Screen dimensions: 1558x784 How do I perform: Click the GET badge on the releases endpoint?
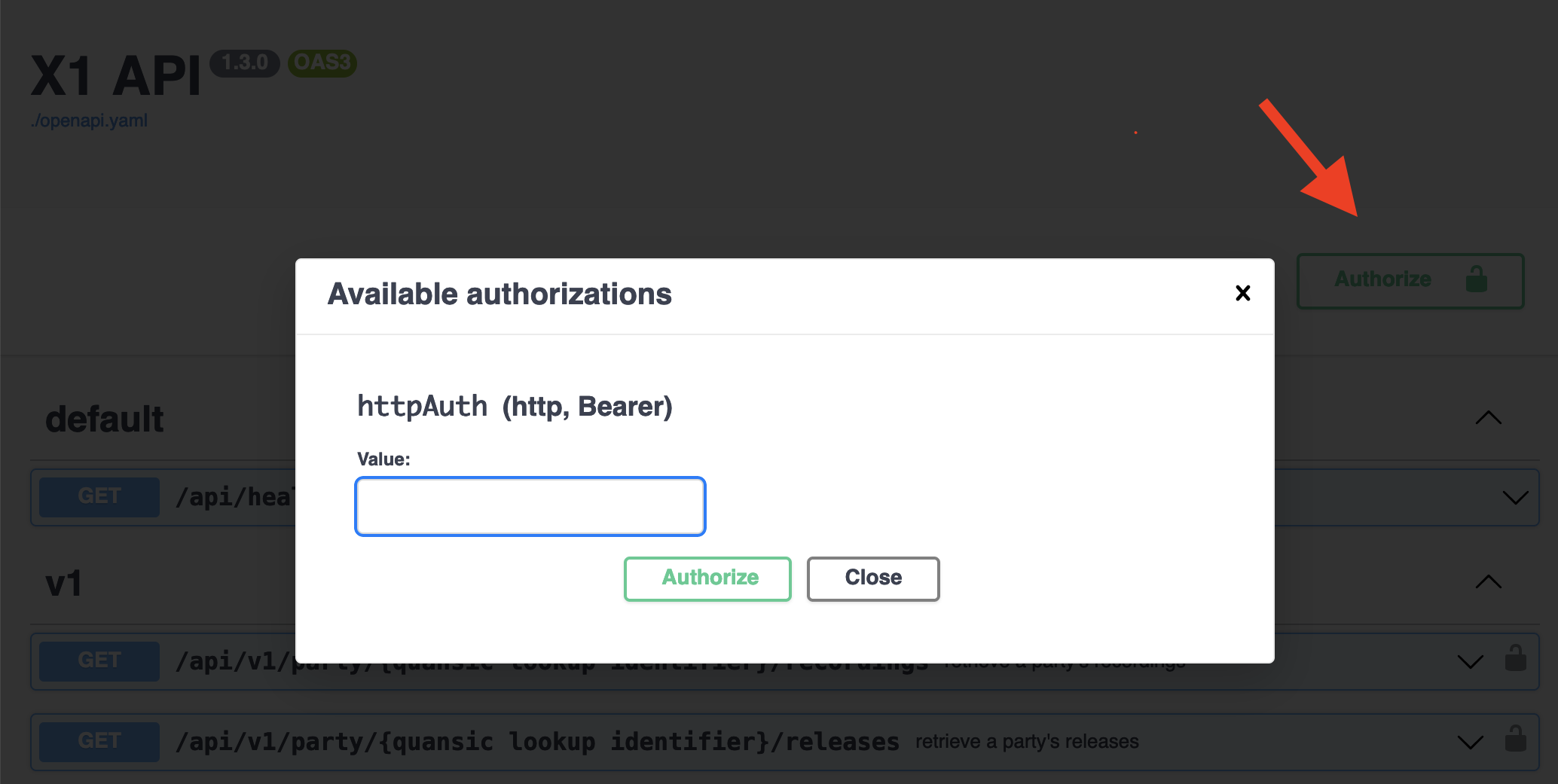coord(98,741)
